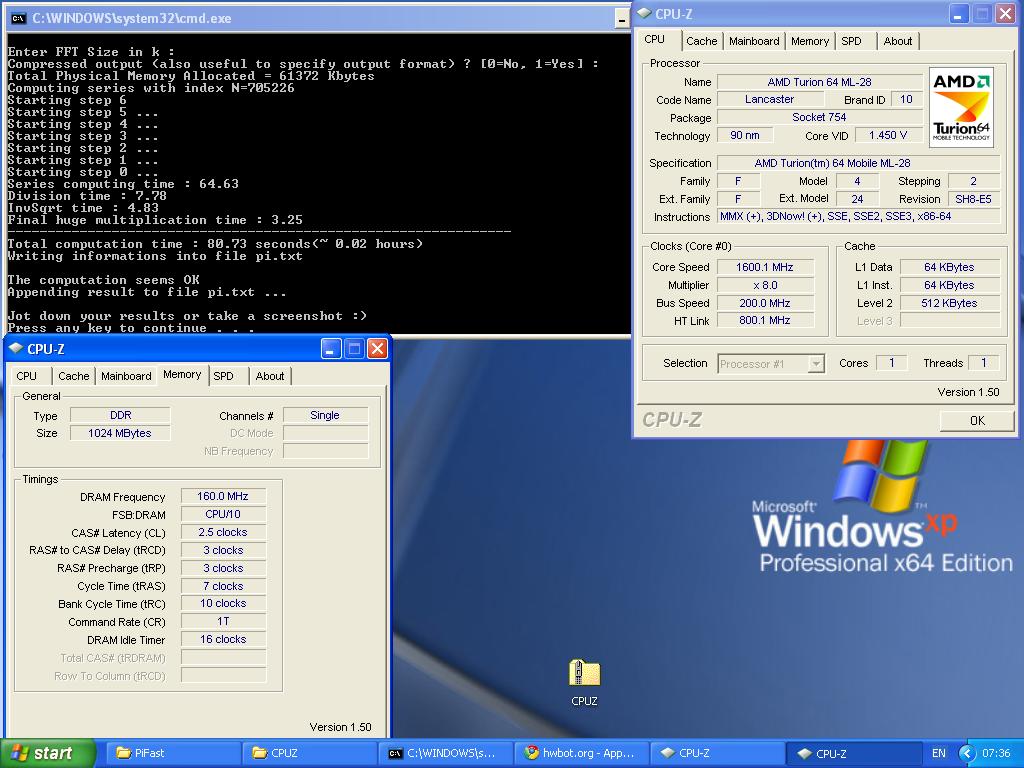The height and width of the screenshot is (768, 1024).
Task: Open About tab in memory CPU-Z window
Action: [x=270, y=376]
